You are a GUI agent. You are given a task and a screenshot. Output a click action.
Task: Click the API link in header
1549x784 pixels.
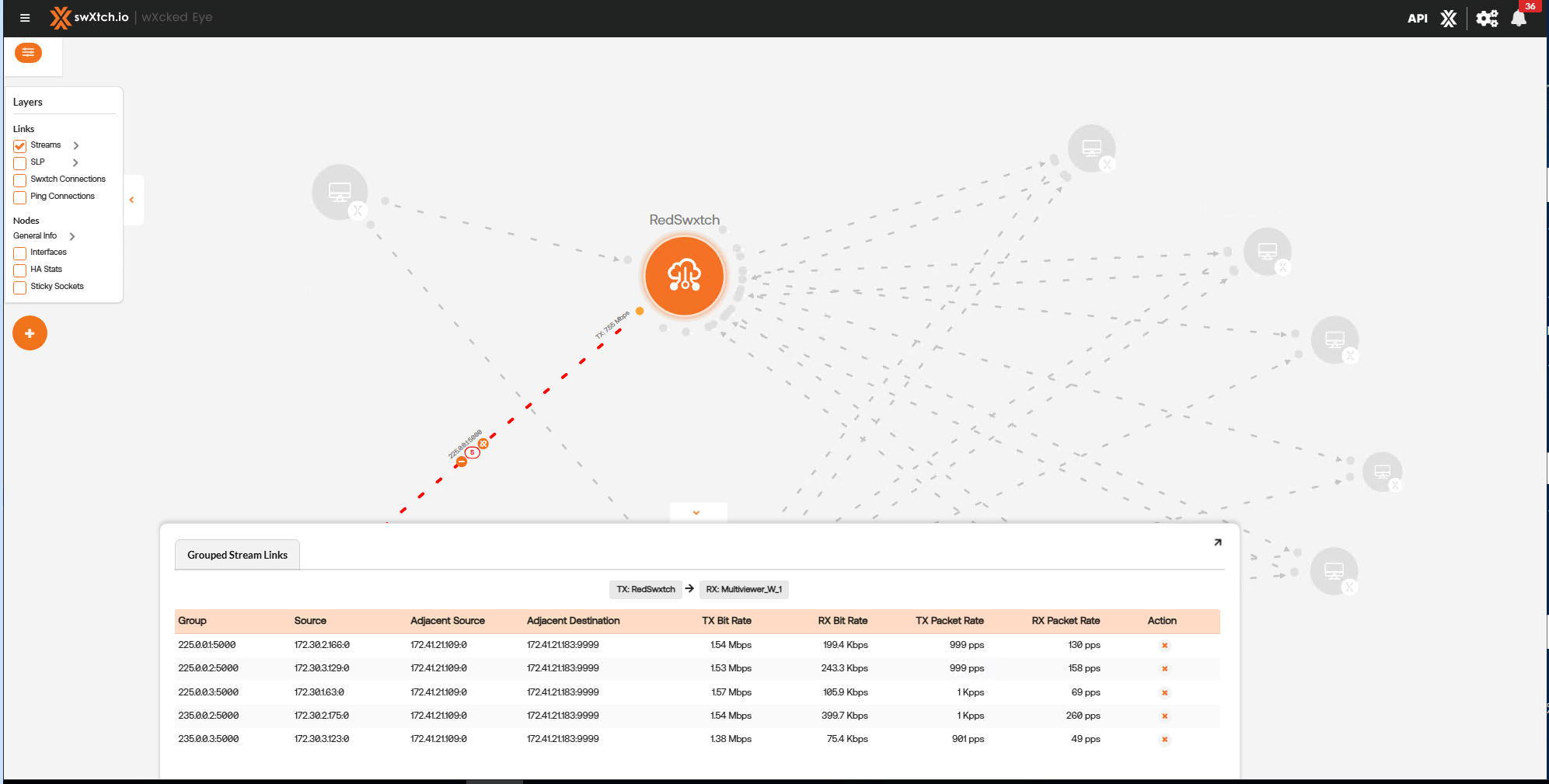[1417, 19]
